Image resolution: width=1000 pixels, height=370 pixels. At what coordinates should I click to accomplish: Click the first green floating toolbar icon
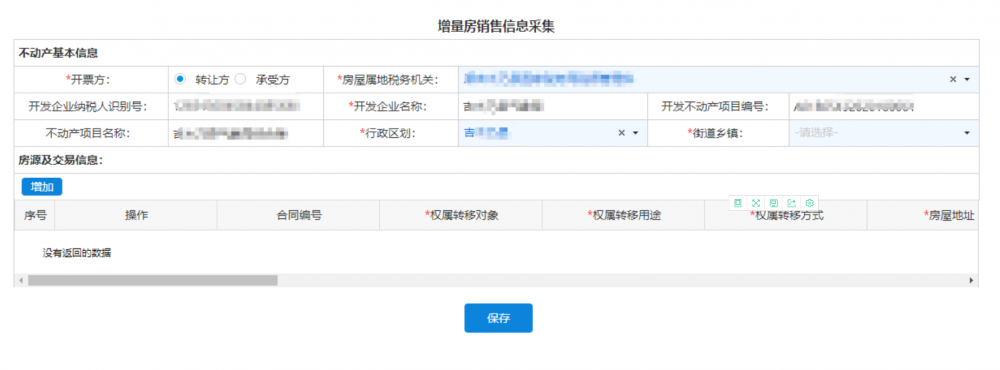(737, 203)
